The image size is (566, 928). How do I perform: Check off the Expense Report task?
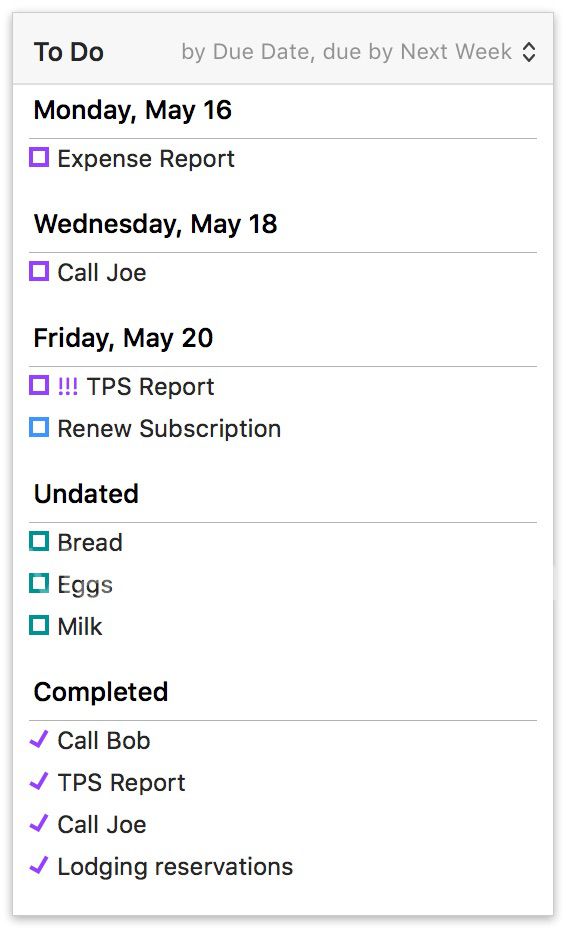click(39, 157)
